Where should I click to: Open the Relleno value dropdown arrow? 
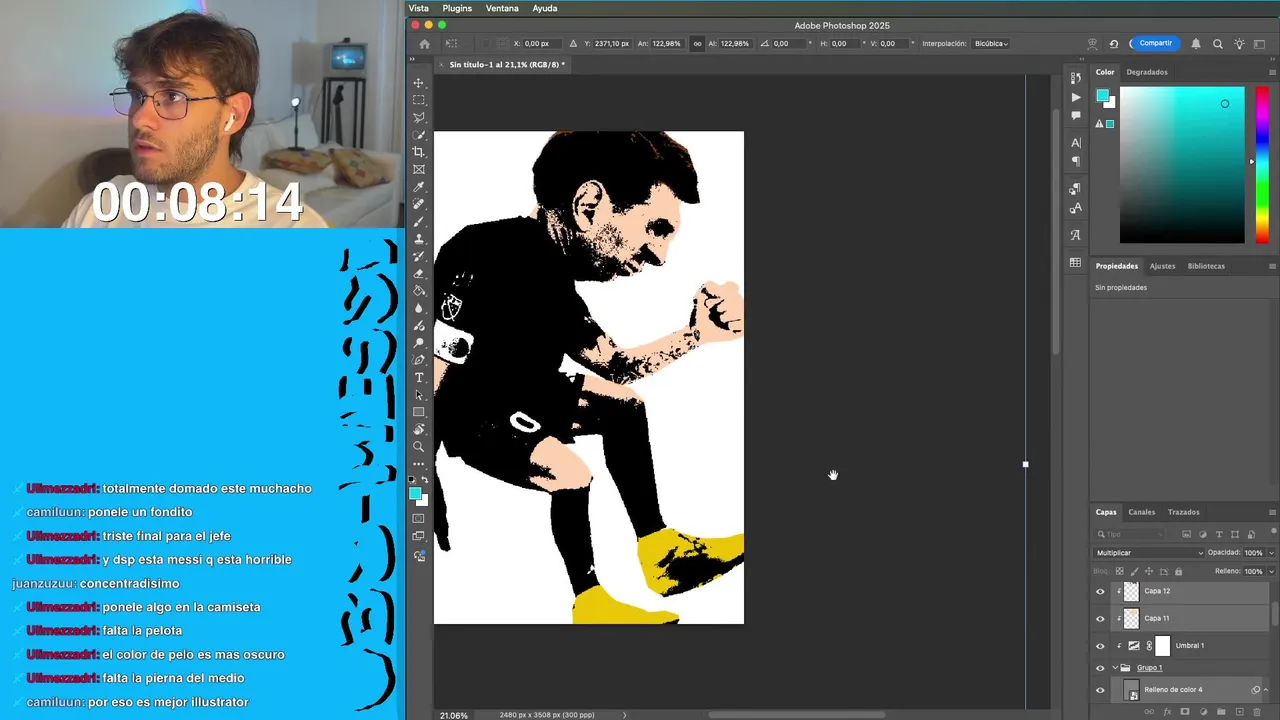tap(1271, 571)
